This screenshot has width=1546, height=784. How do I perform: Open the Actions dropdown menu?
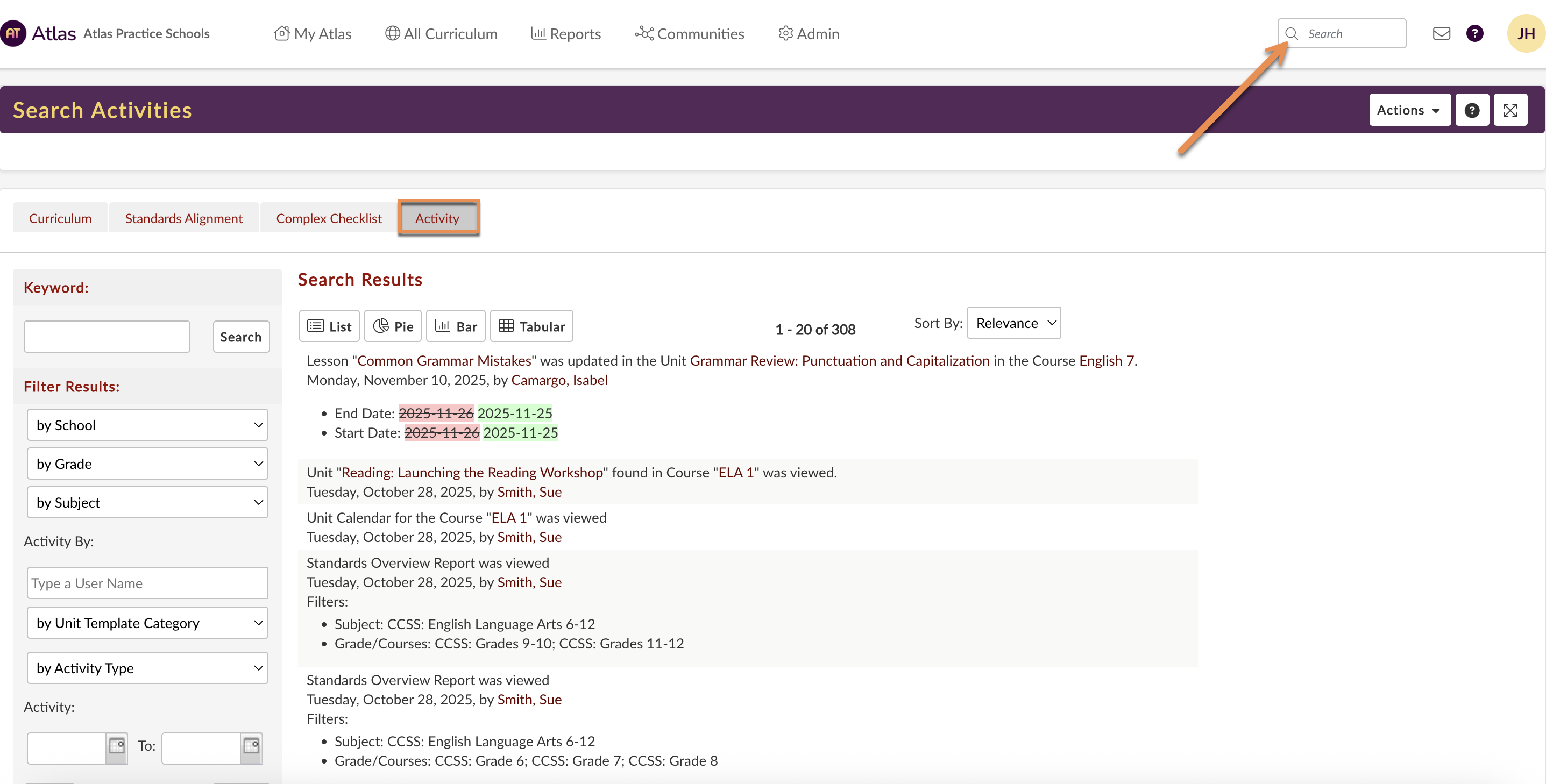tap(1409, 110)
